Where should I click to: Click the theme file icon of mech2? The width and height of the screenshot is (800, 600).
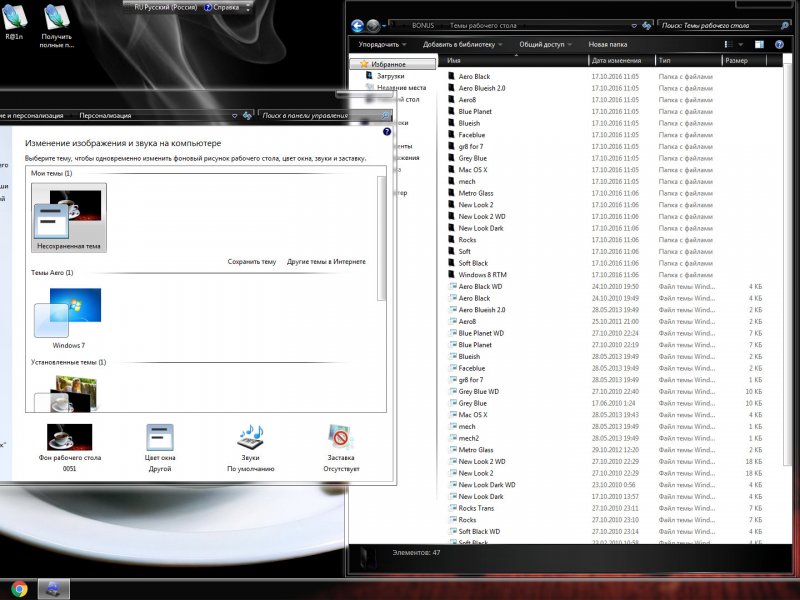(x=452, y=438)
